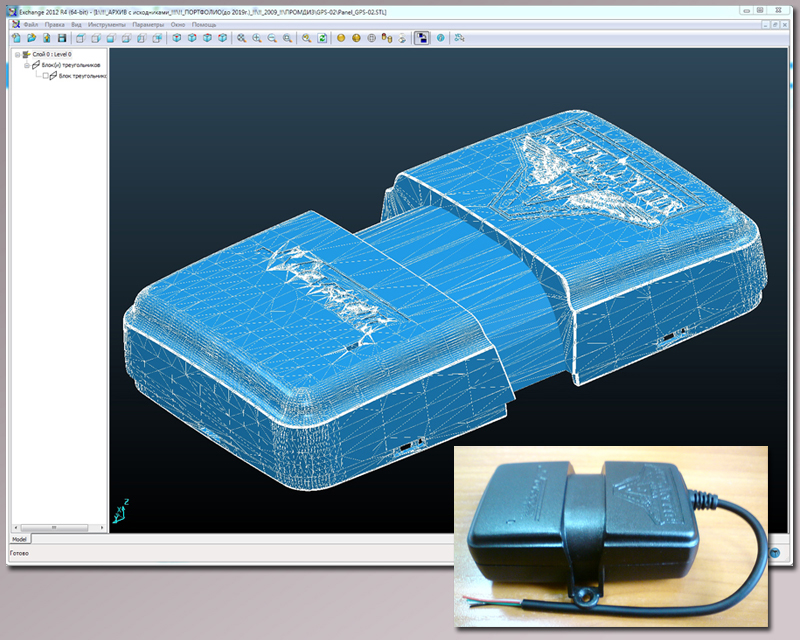
Task: Save the model with floppy disk icon
Action: tap(62, 38)
